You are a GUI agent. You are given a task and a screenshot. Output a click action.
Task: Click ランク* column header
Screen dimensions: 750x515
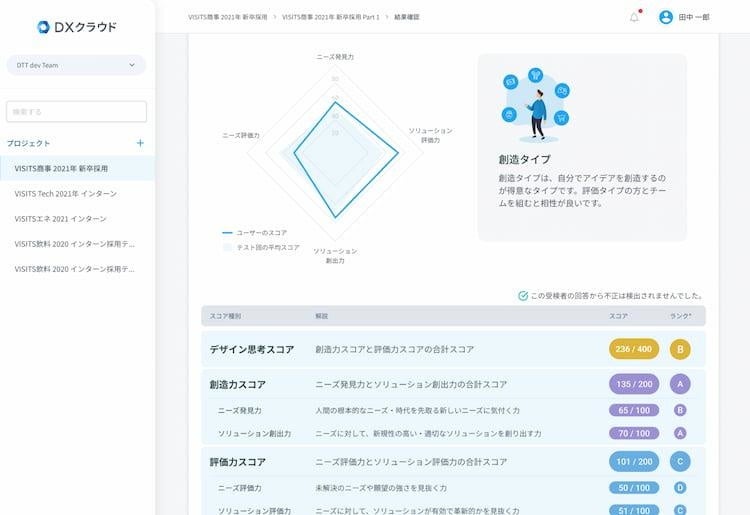[680, 316]
